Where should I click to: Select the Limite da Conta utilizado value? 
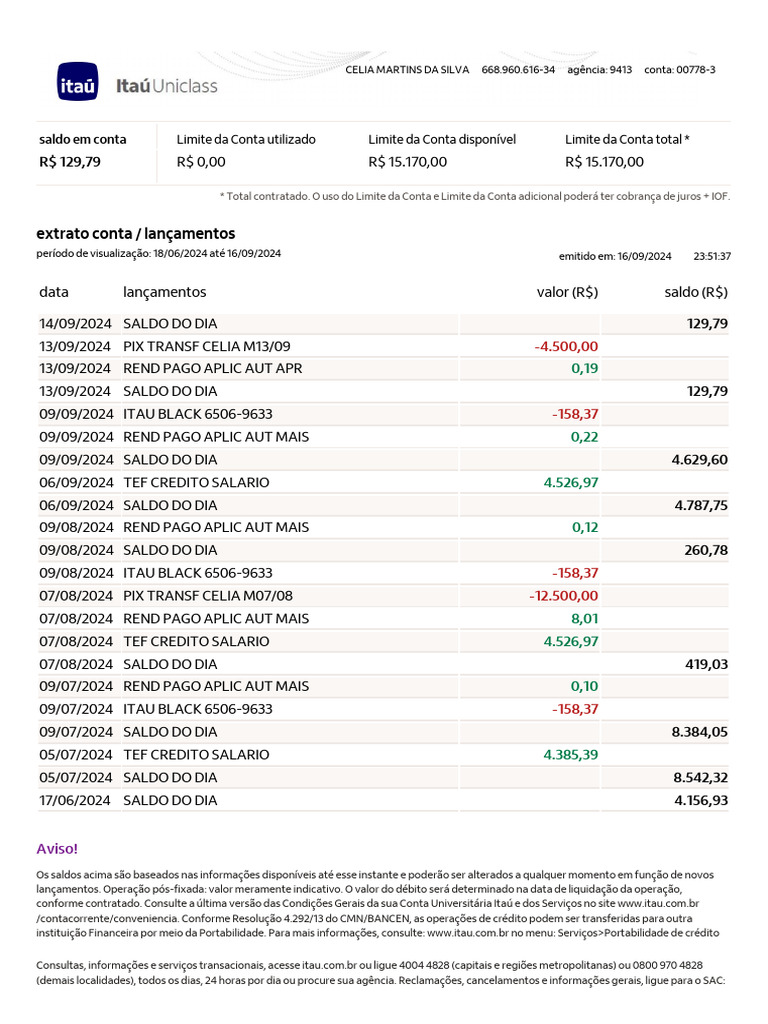201,162
